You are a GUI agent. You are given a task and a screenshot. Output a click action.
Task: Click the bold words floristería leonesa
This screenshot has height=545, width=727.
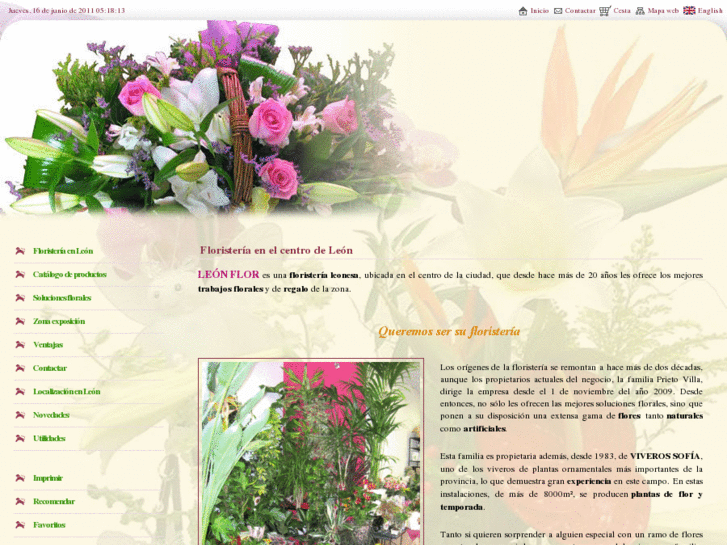point(324,275)
